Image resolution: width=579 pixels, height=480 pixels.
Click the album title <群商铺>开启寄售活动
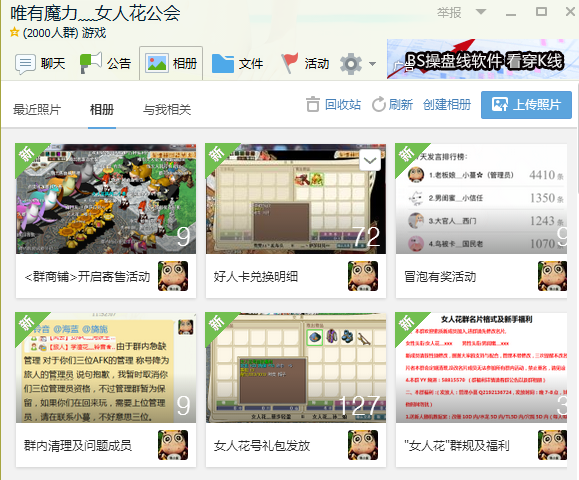click(87, 277)
